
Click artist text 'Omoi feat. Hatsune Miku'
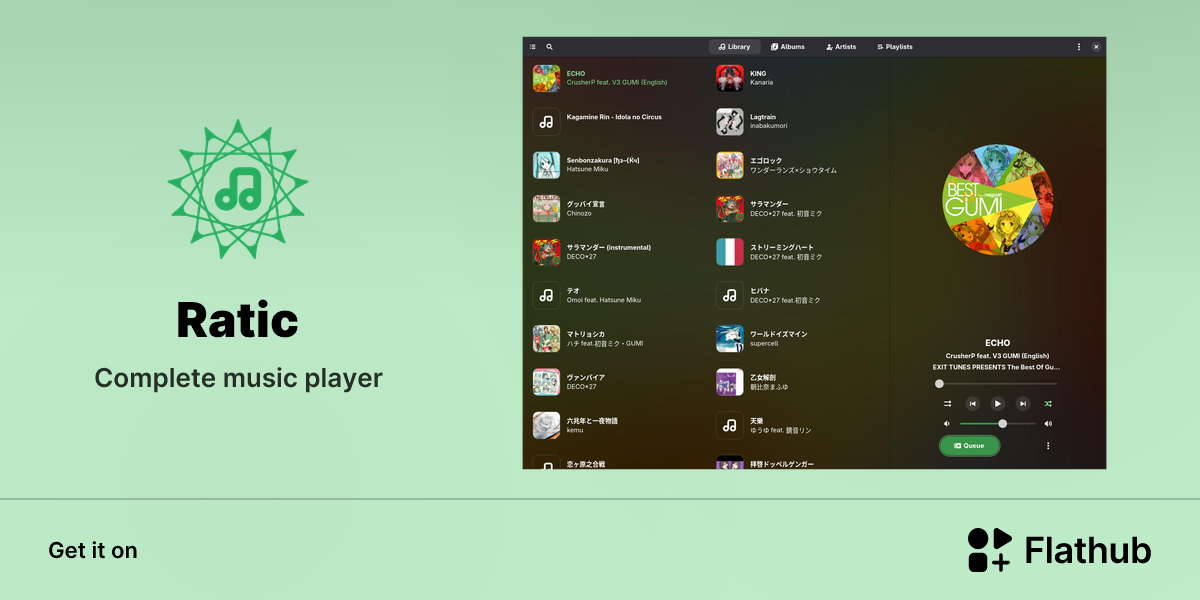coord(604,300)
